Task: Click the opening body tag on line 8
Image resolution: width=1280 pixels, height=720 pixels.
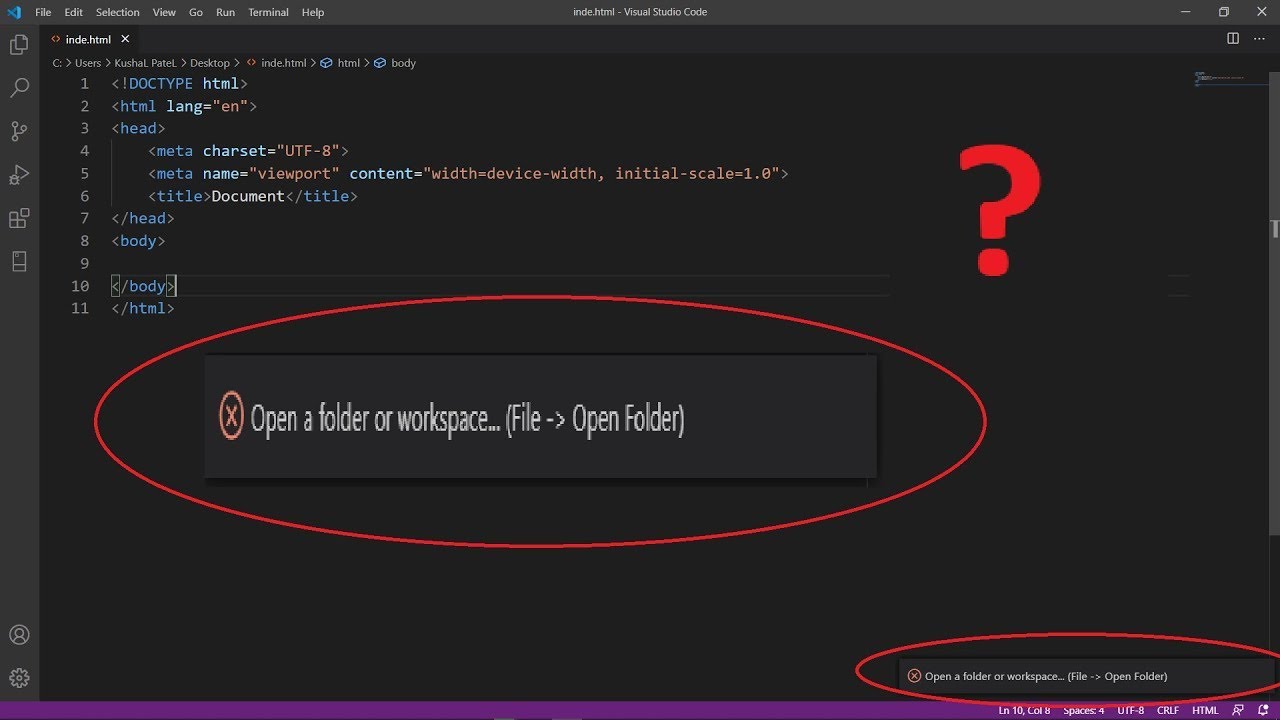Action: [138, 241]
